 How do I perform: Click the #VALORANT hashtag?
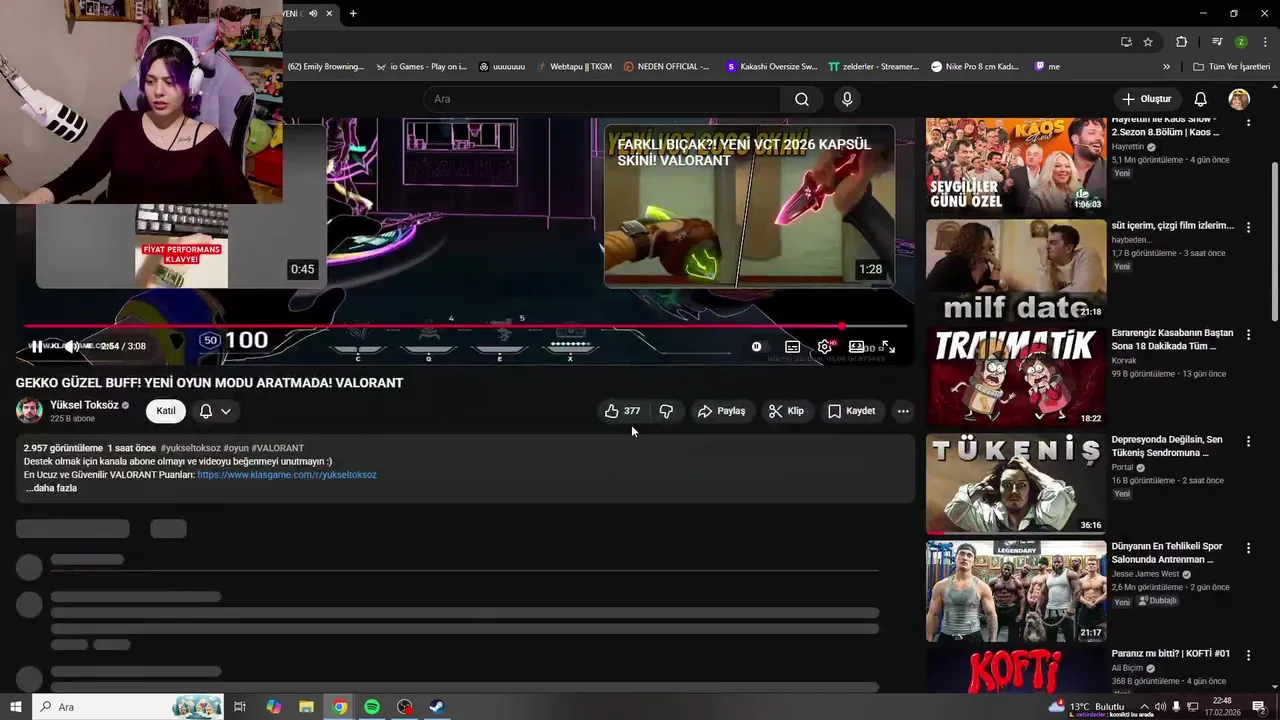pos(278,448)
